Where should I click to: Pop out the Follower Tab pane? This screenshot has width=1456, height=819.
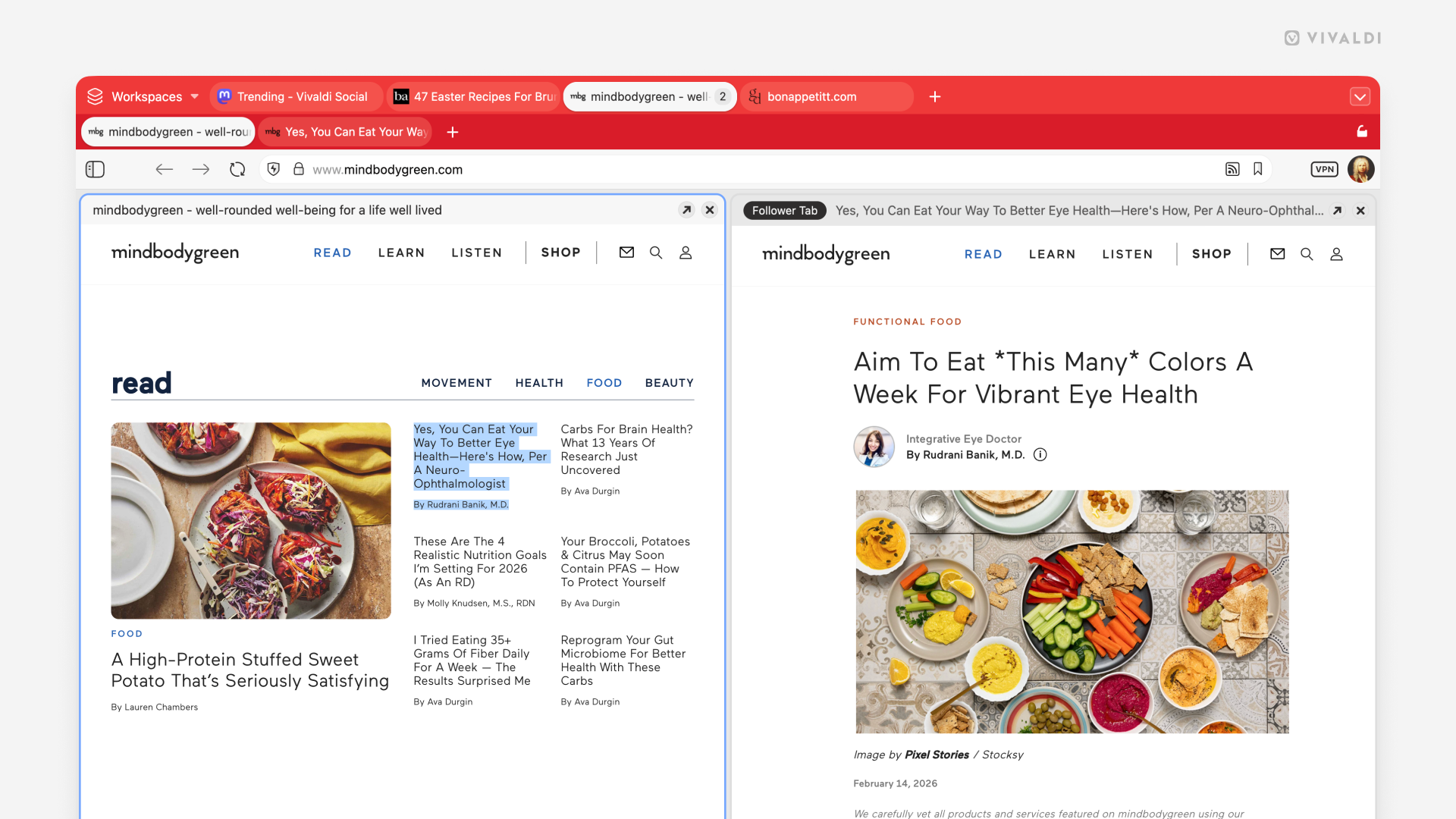click(x=1338, y=211)
